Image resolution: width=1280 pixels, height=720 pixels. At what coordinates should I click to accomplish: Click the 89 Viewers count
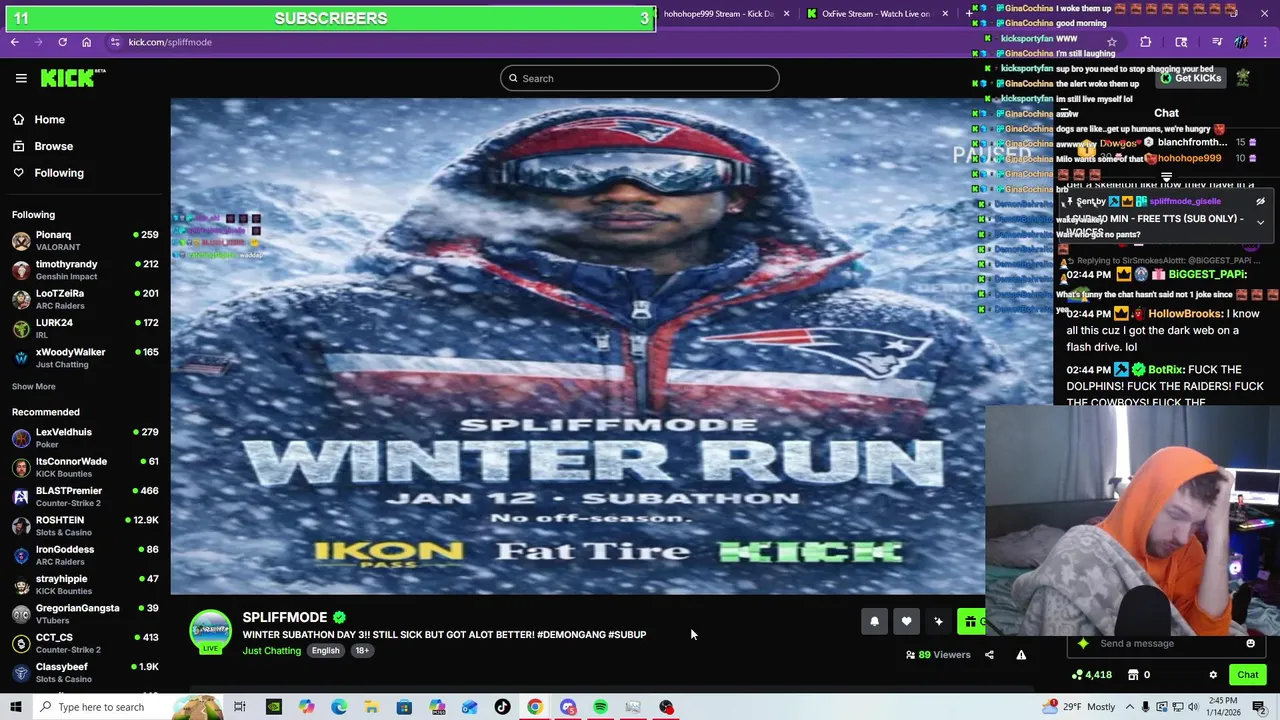click(938, 655)
